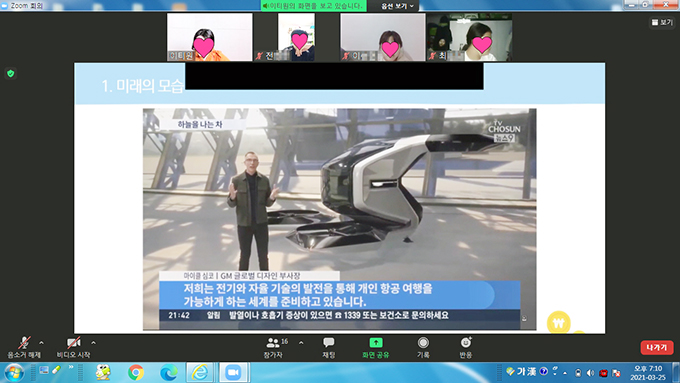Switch to Zoom taskbar button
680x383 pixels.
(x=234, y=373)
